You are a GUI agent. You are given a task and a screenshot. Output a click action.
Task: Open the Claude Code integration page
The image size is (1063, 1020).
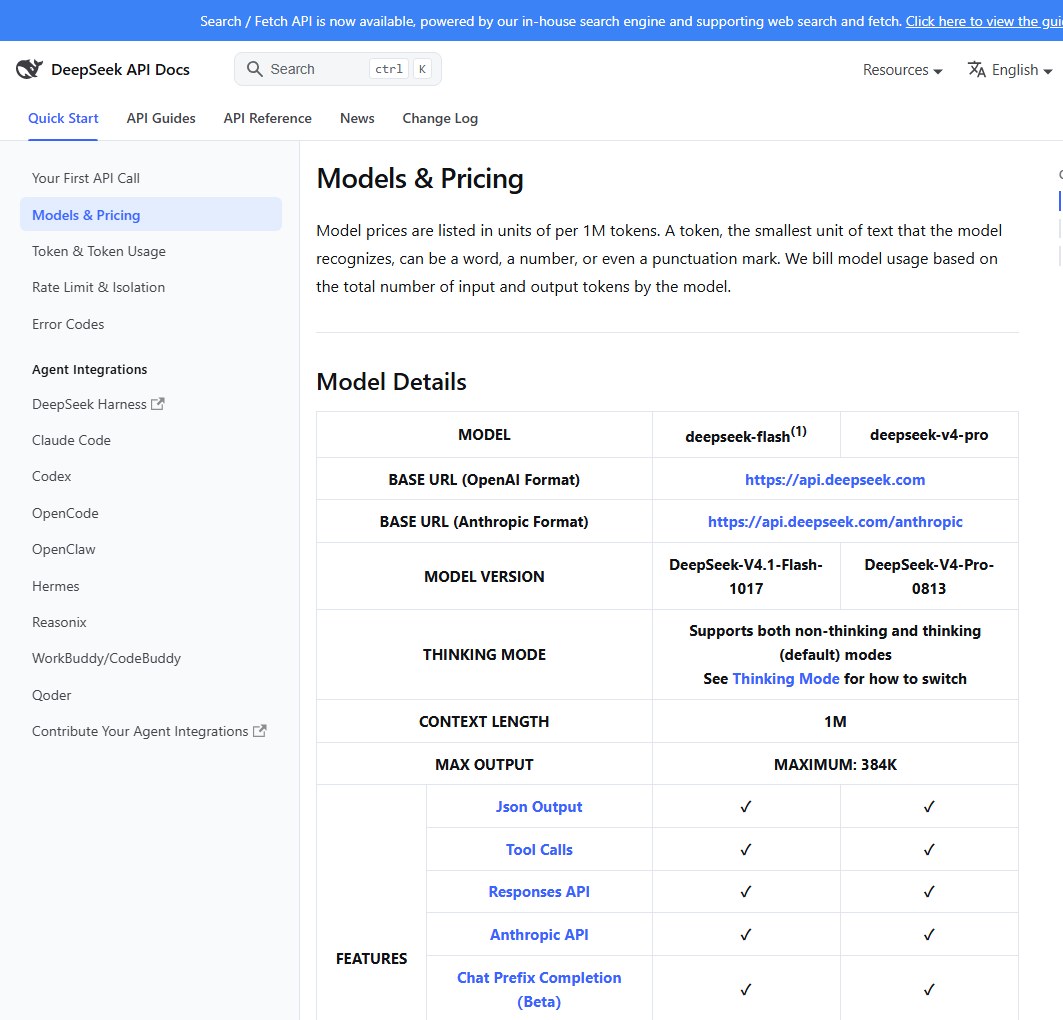click(x=71, y=441)
